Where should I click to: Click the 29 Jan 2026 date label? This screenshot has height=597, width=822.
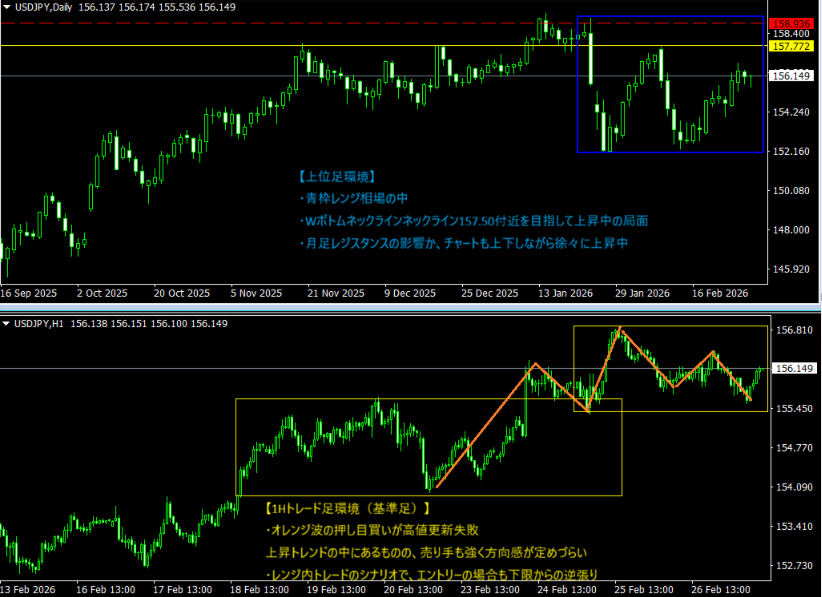[x=642, y=294]
